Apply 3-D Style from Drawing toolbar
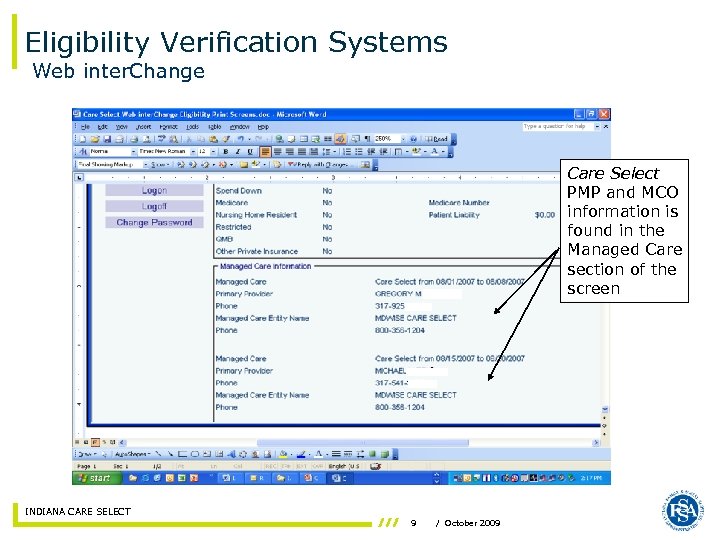The width and height of the screenshot is (720, 540). pos(385,455)
